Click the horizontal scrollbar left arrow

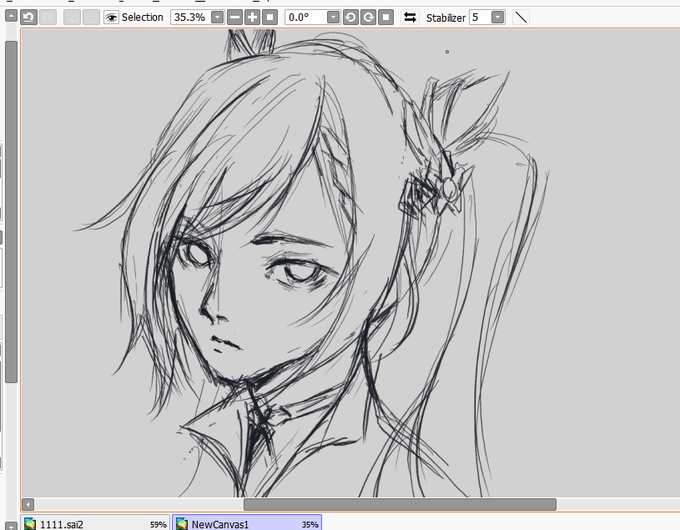pyautogui.click(x=28, y=504)
